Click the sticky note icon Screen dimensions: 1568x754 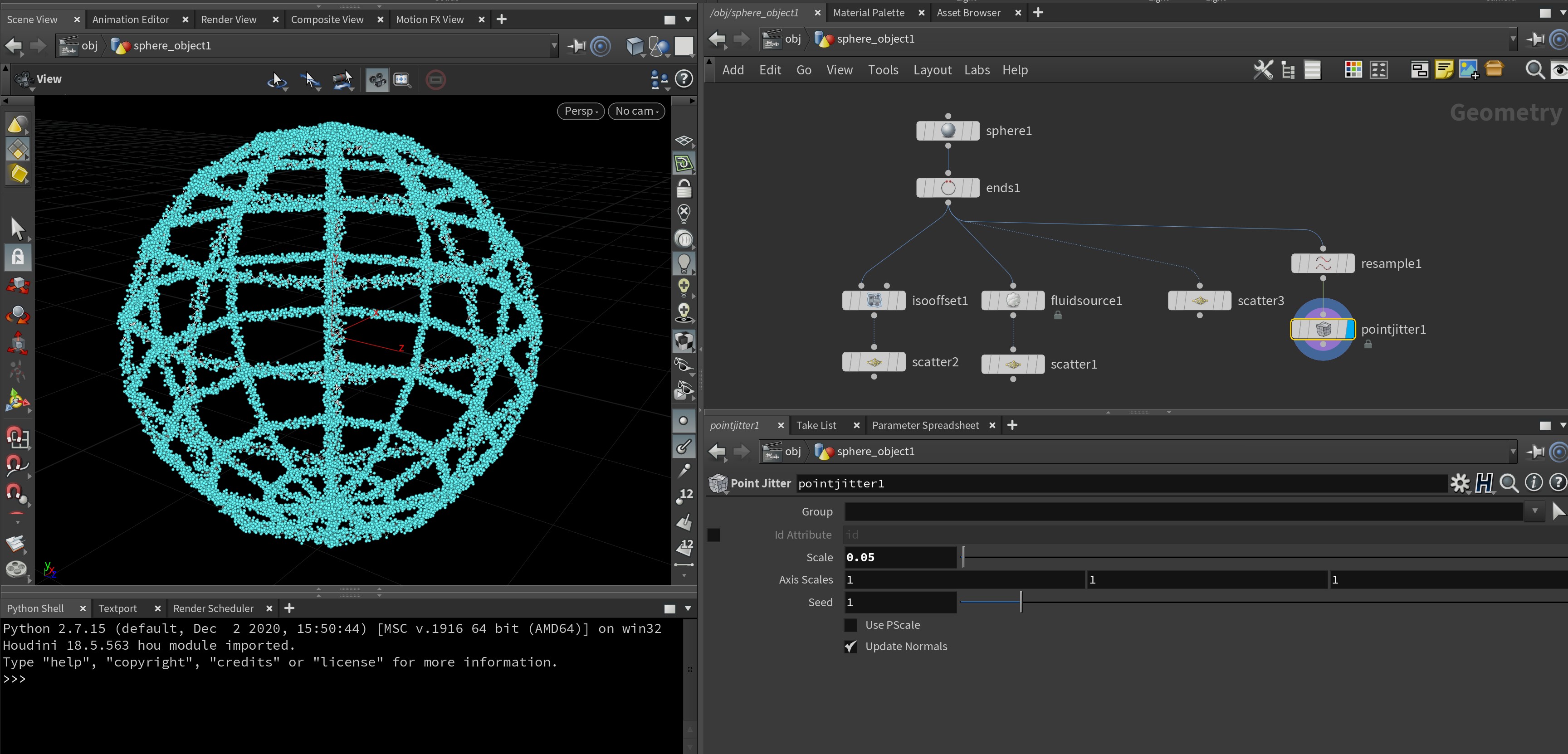point(1444,70)
